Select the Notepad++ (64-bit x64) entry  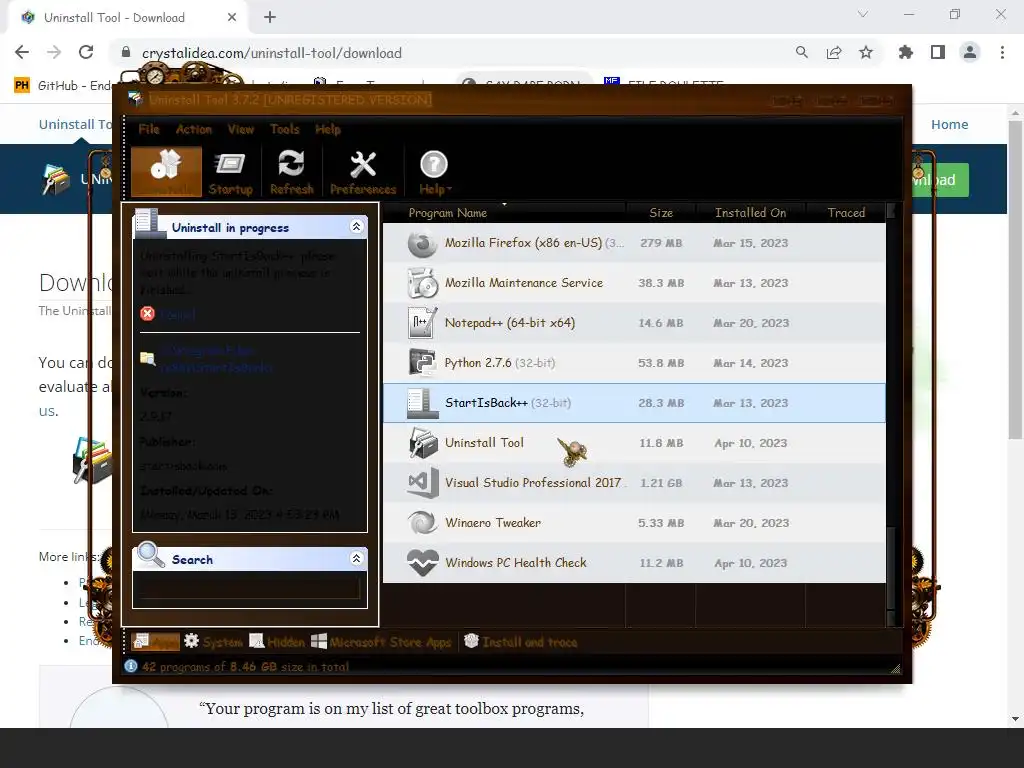(634, 323)
